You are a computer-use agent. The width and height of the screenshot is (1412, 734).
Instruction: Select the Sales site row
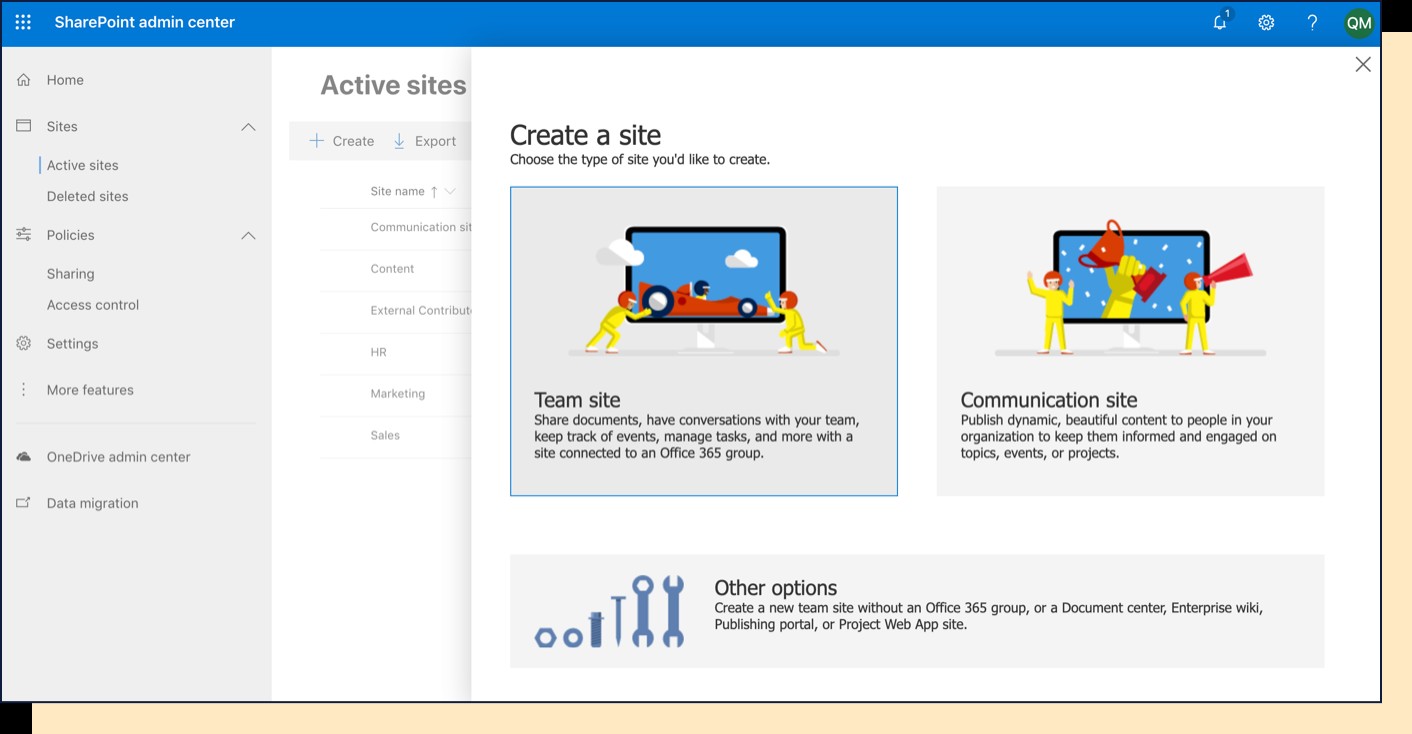396,436
